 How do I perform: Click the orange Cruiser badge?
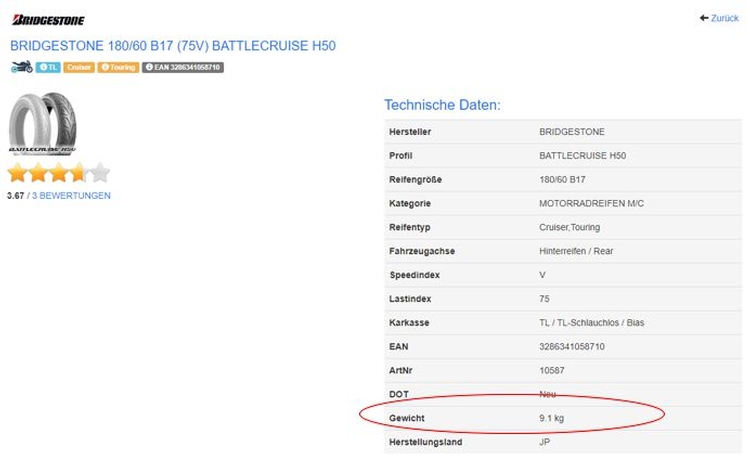click(79, 67)
